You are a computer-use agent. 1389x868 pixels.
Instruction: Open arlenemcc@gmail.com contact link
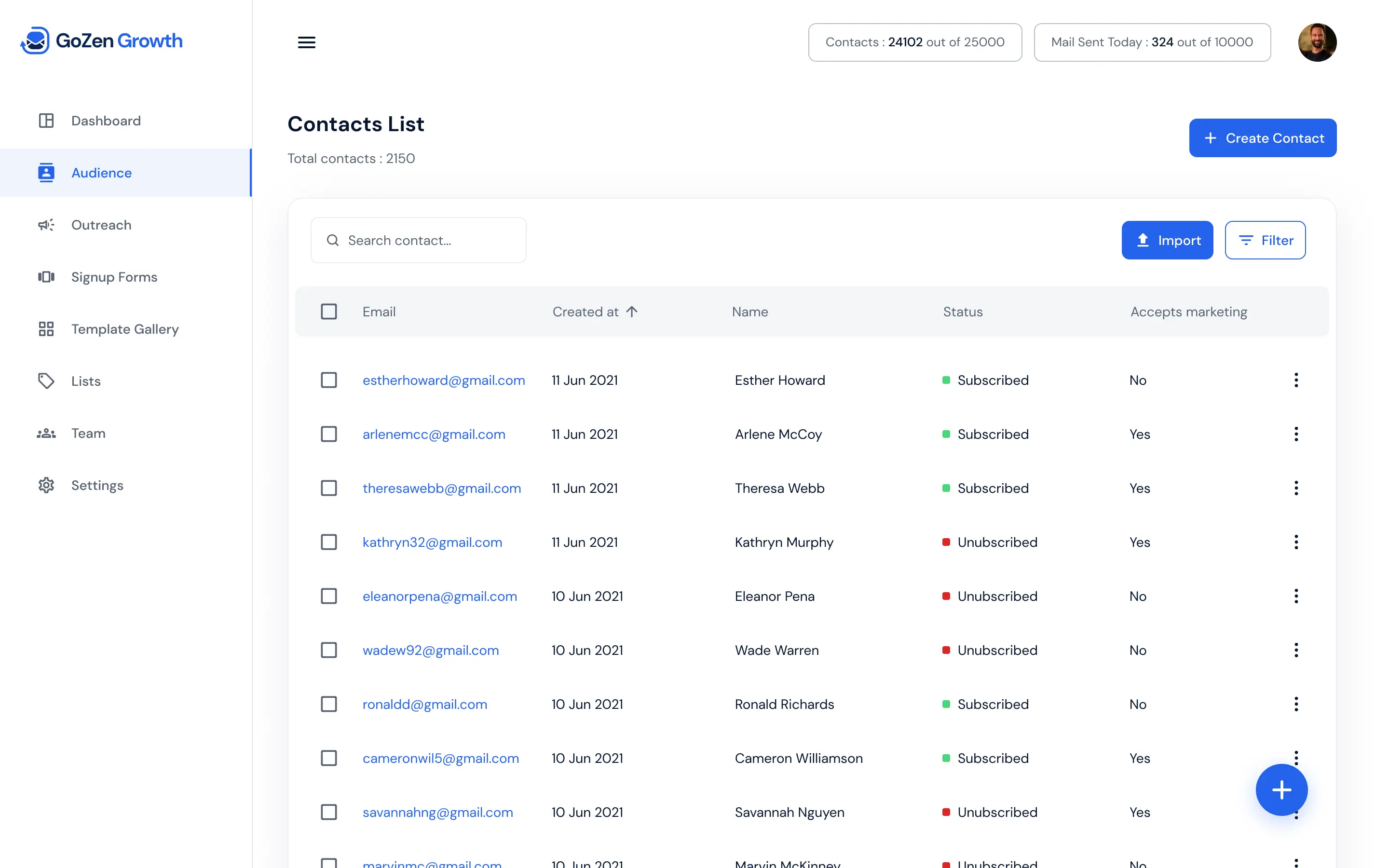(x=434, y=434)
